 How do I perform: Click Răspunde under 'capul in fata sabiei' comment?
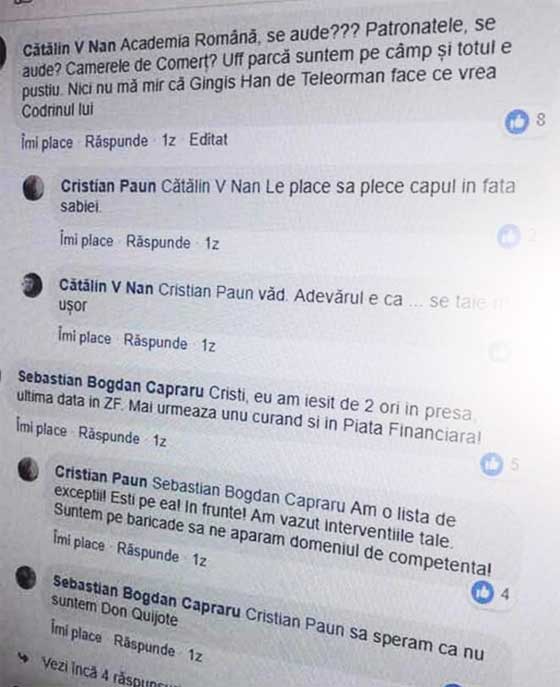click(x=158, y=242)
